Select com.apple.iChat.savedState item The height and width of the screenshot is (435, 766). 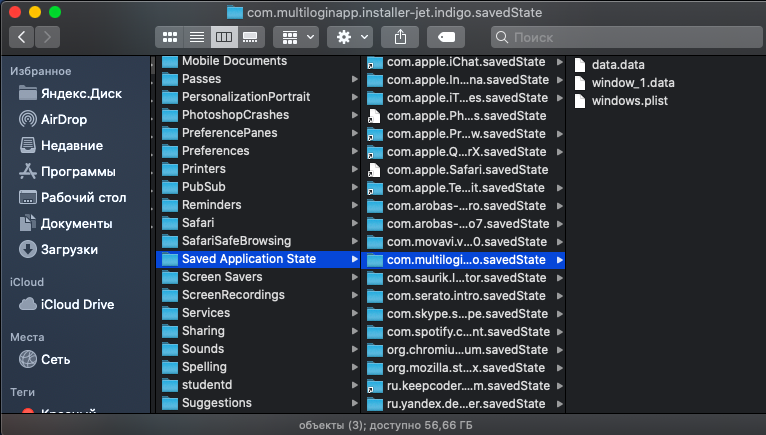point(464,62)
